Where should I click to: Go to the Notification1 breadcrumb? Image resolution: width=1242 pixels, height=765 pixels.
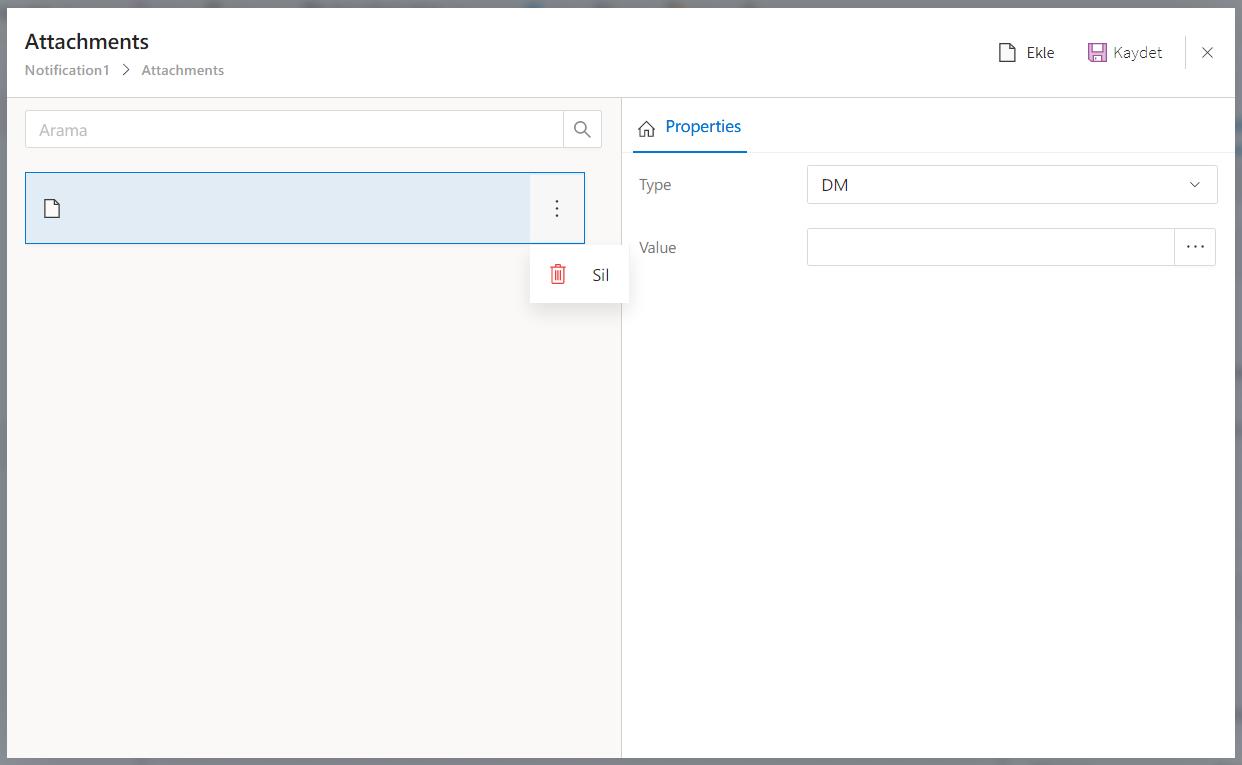click(67, 71)
